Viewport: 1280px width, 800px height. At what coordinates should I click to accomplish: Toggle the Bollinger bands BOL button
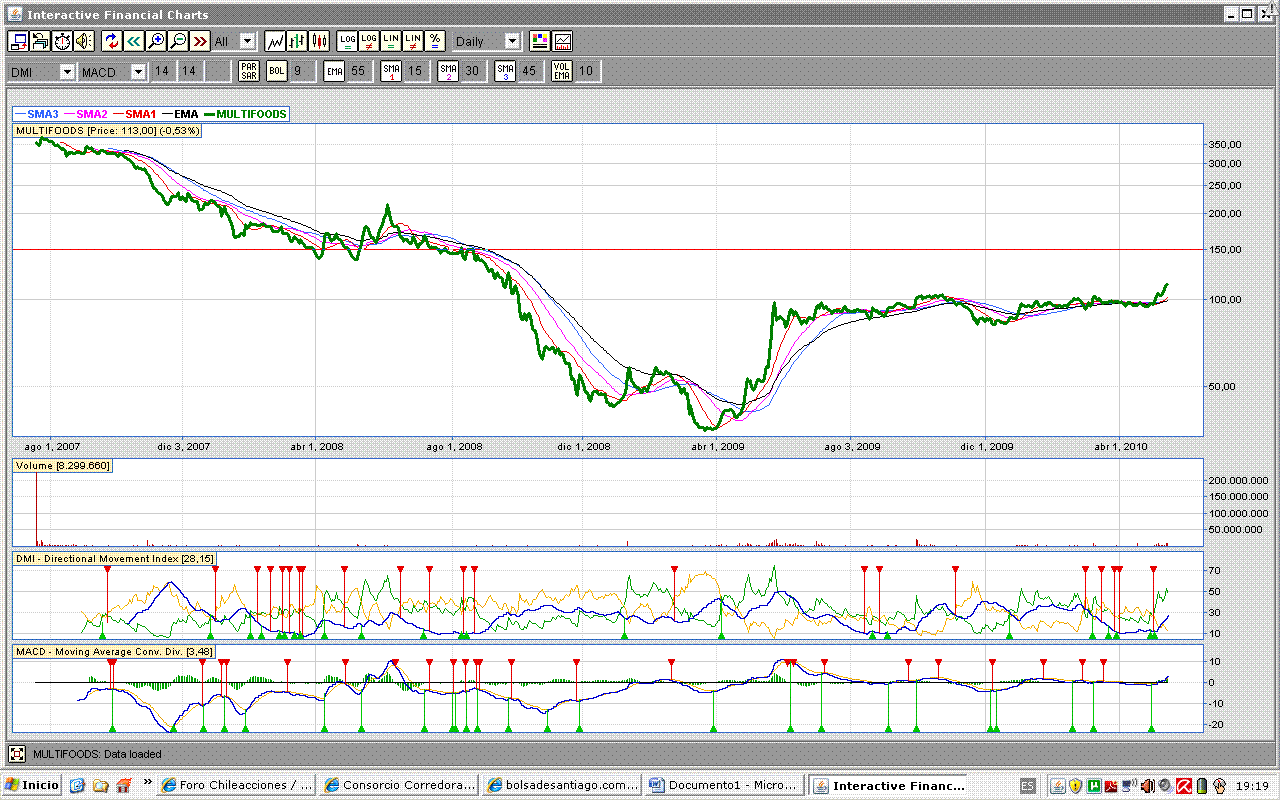276,71
